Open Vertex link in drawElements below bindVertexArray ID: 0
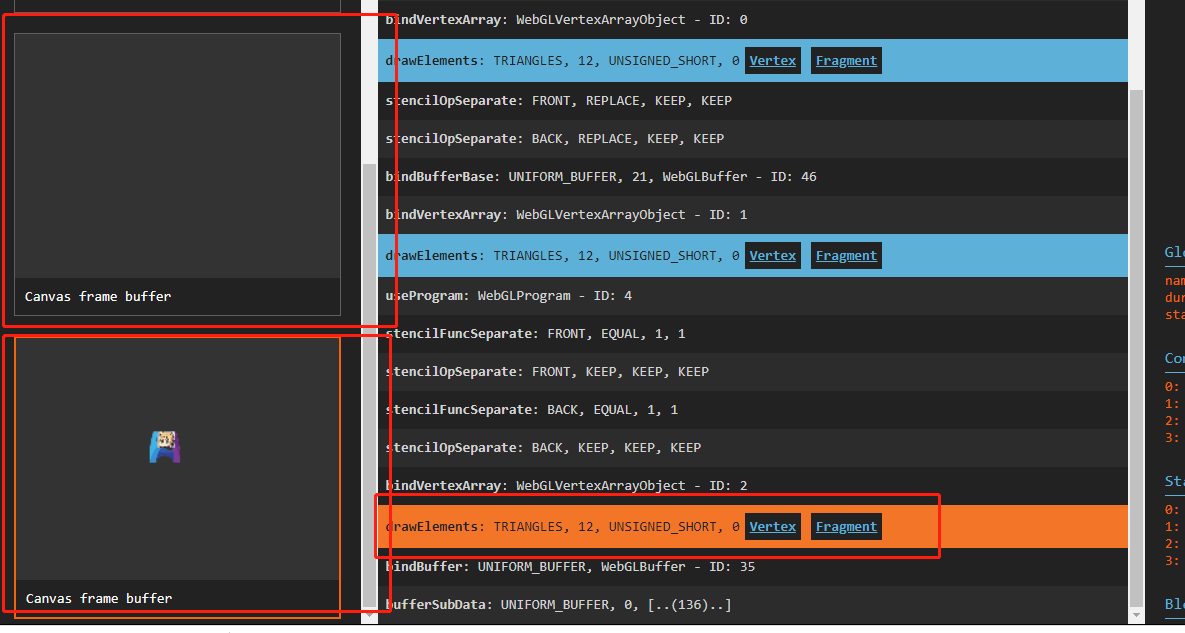The width and height of the screenshot is (1185, 633). coord(772,60)
